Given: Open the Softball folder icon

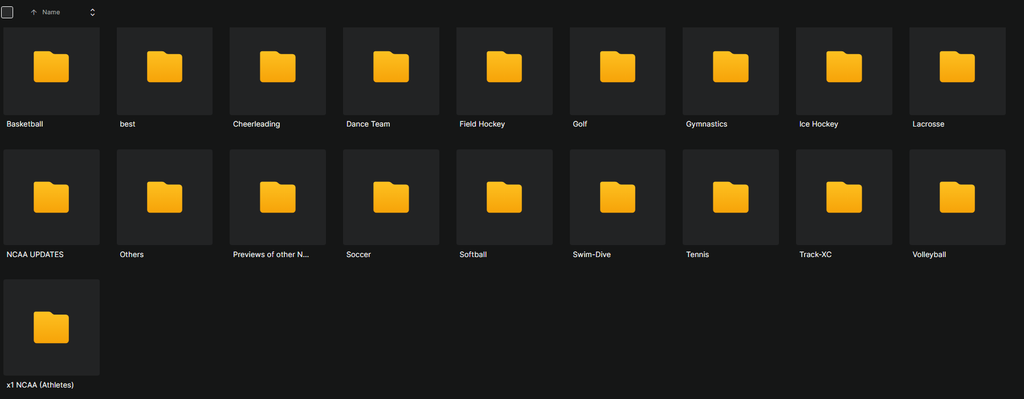Looking at the screenshot, I should point(504,197).
